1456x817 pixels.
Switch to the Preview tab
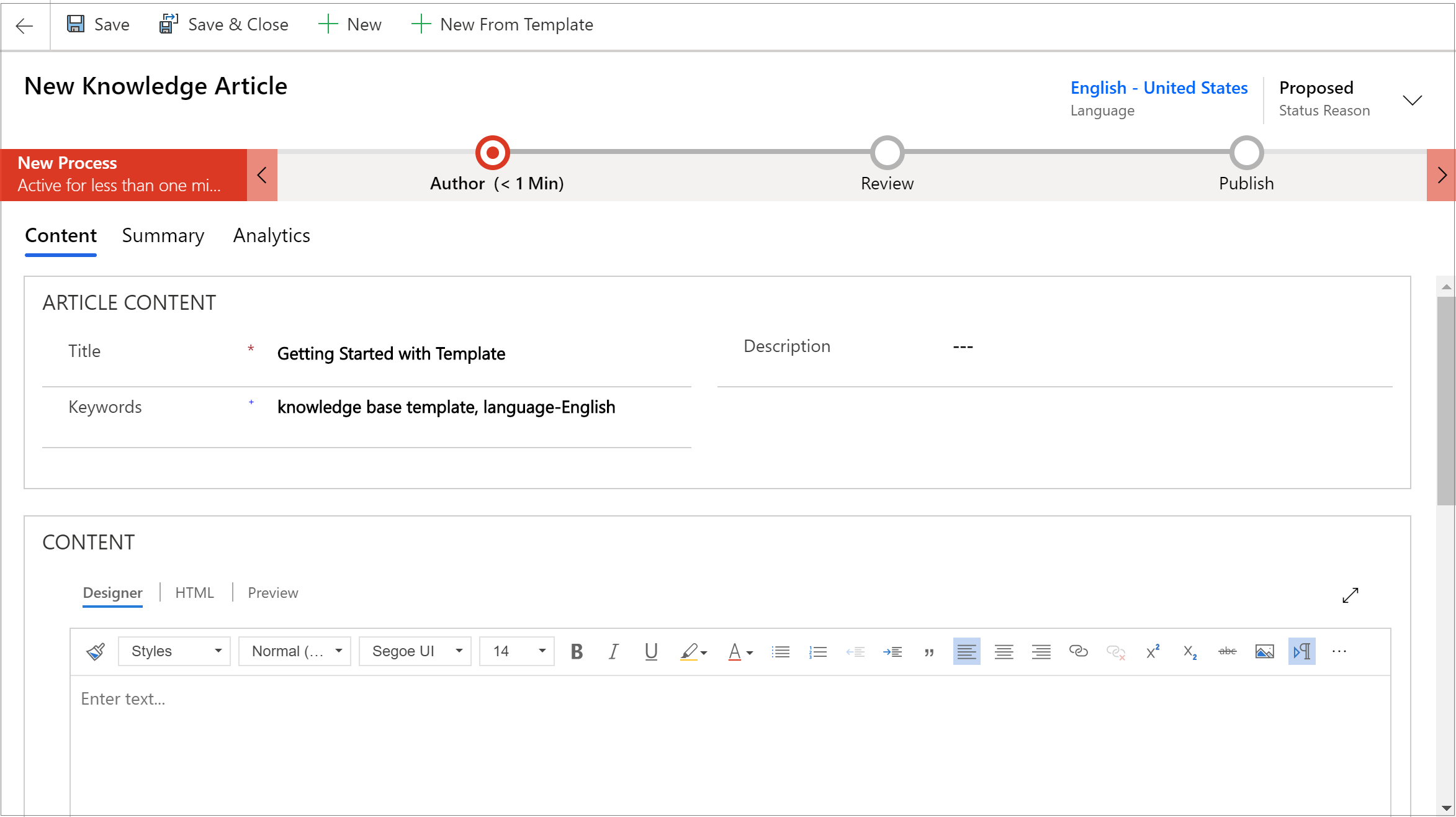pos(272,592)
